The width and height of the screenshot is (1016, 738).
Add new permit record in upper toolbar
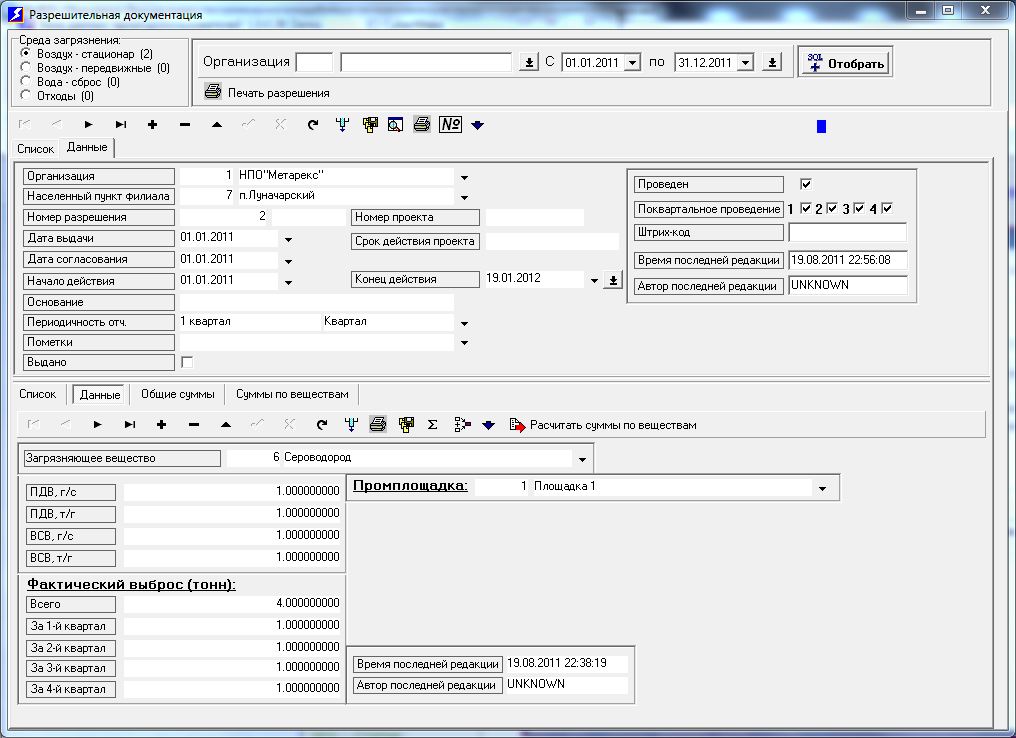[152, 124]
